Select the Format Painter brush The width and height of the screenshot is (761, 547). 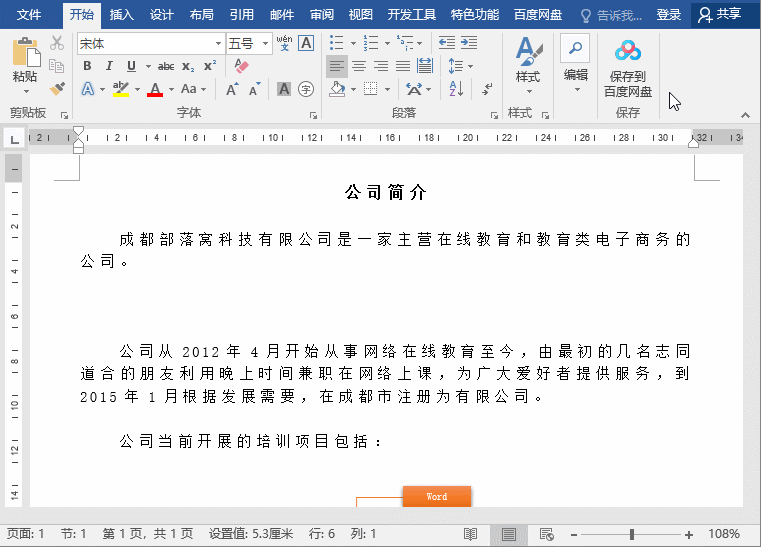coord(57,88)
